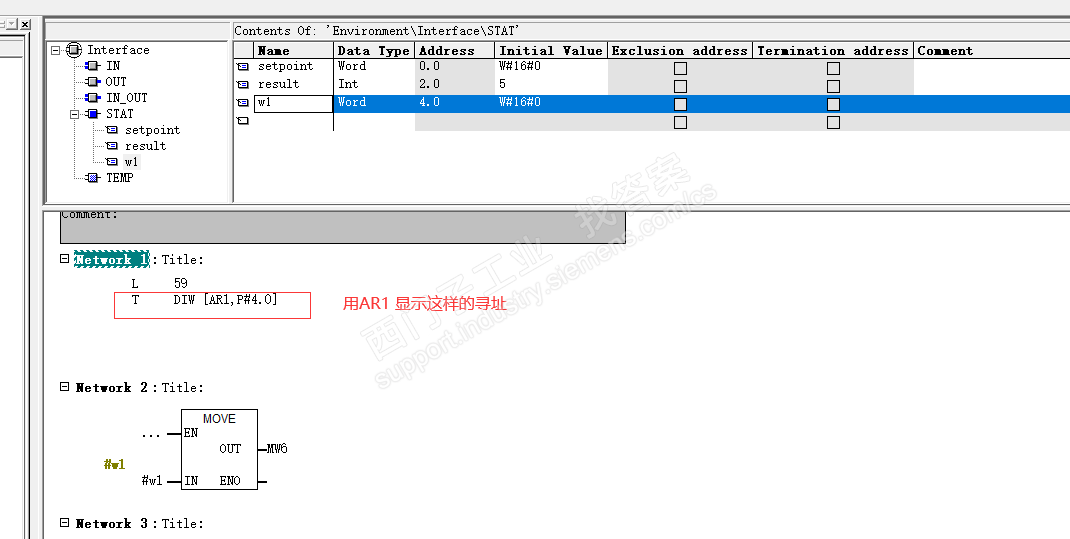Viewport: 1070px width, 539px height.
Task: Select the Interface root node icon
Action: point(74,50)
